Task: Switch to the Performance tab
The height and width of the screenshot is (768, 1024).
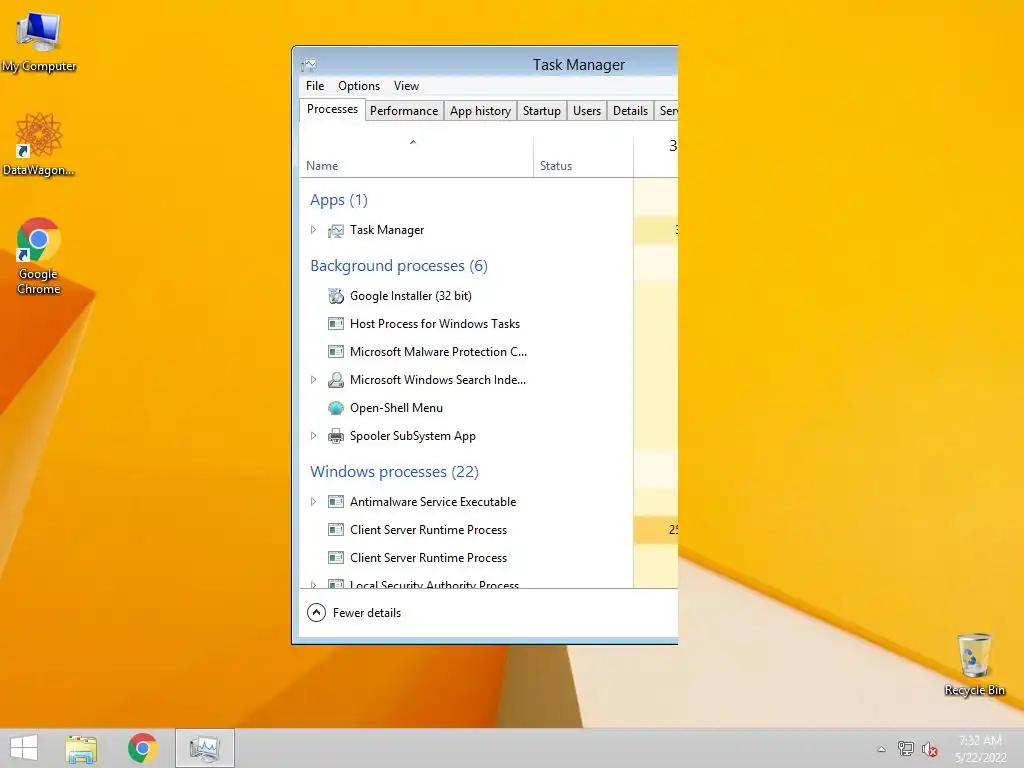Action: (404, 111)
